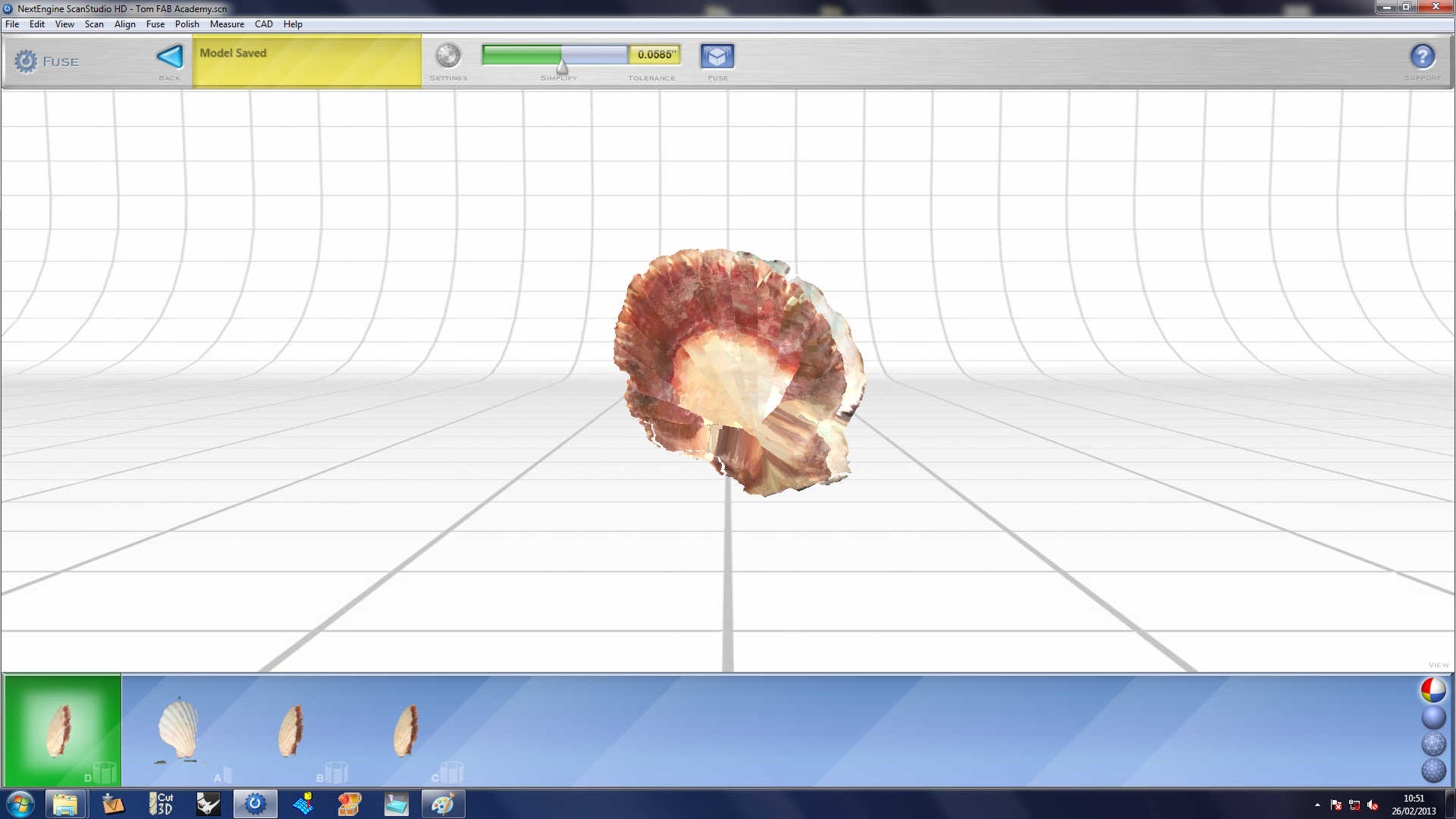Switch to solid shaded view sphere

(x=1432, y=717)
